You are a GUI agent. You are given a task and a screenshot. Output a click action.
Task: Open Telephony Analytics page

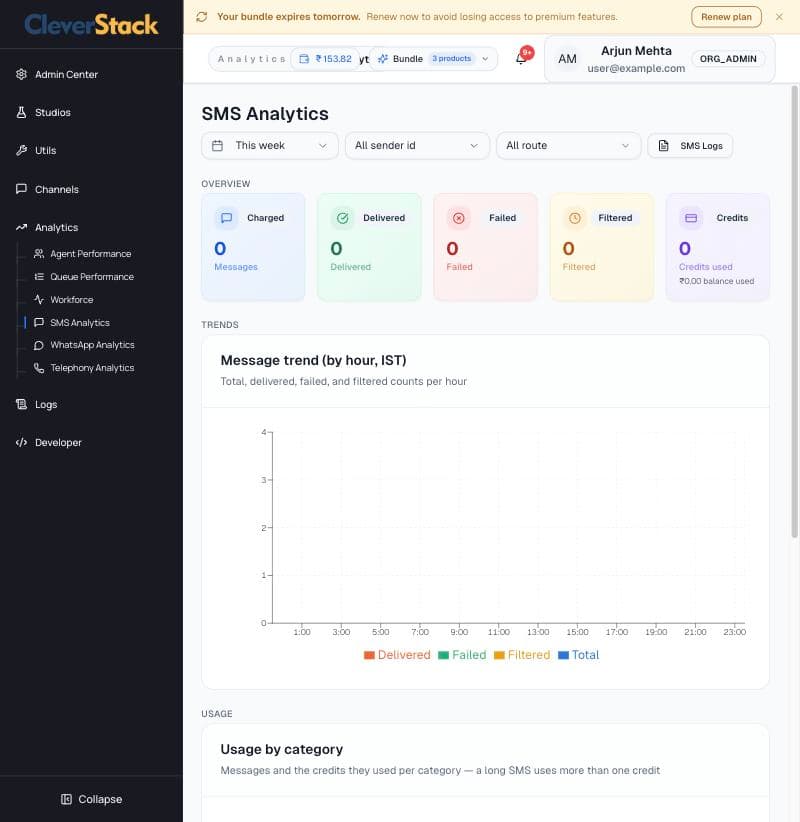[84, 368]
